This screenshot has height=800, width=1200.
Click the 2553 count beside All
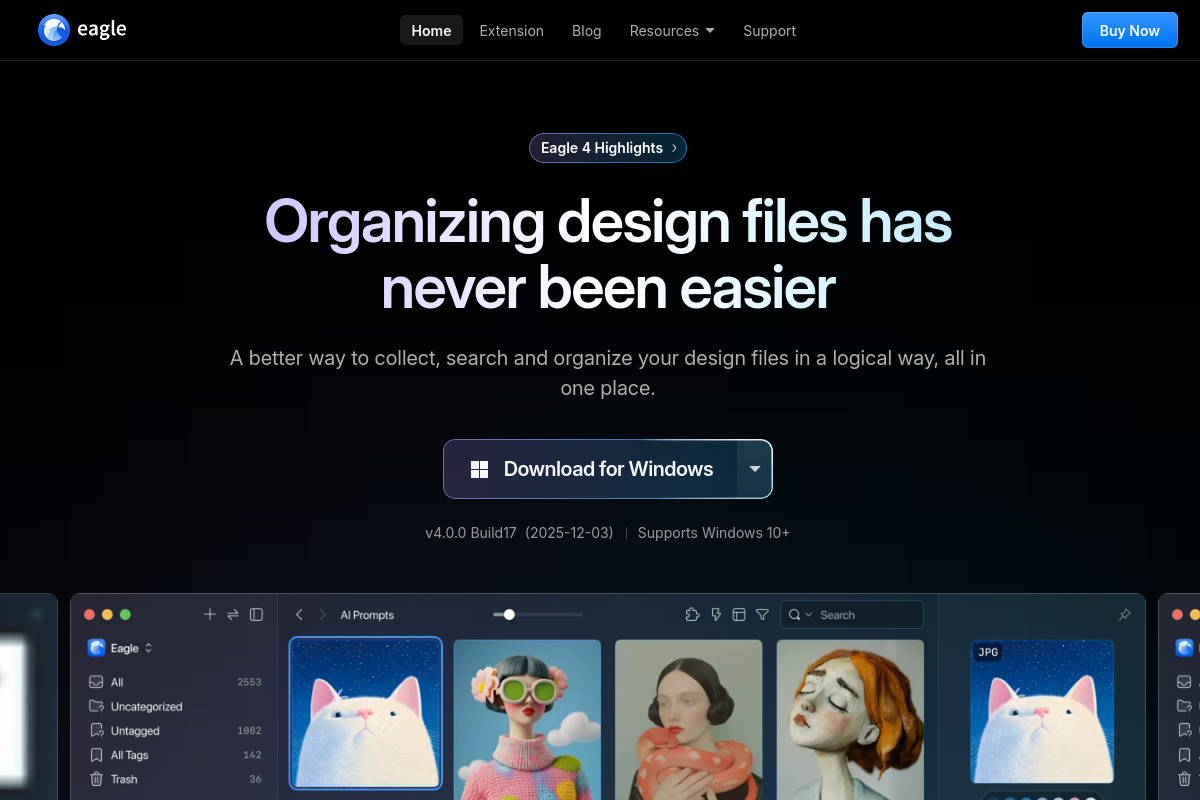(249, 682)
